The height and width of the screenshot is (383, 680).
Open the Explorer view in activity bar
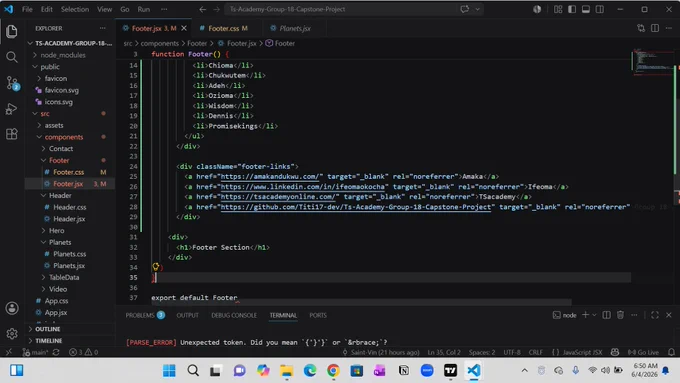pyautogui.click(x=12, y=31)
